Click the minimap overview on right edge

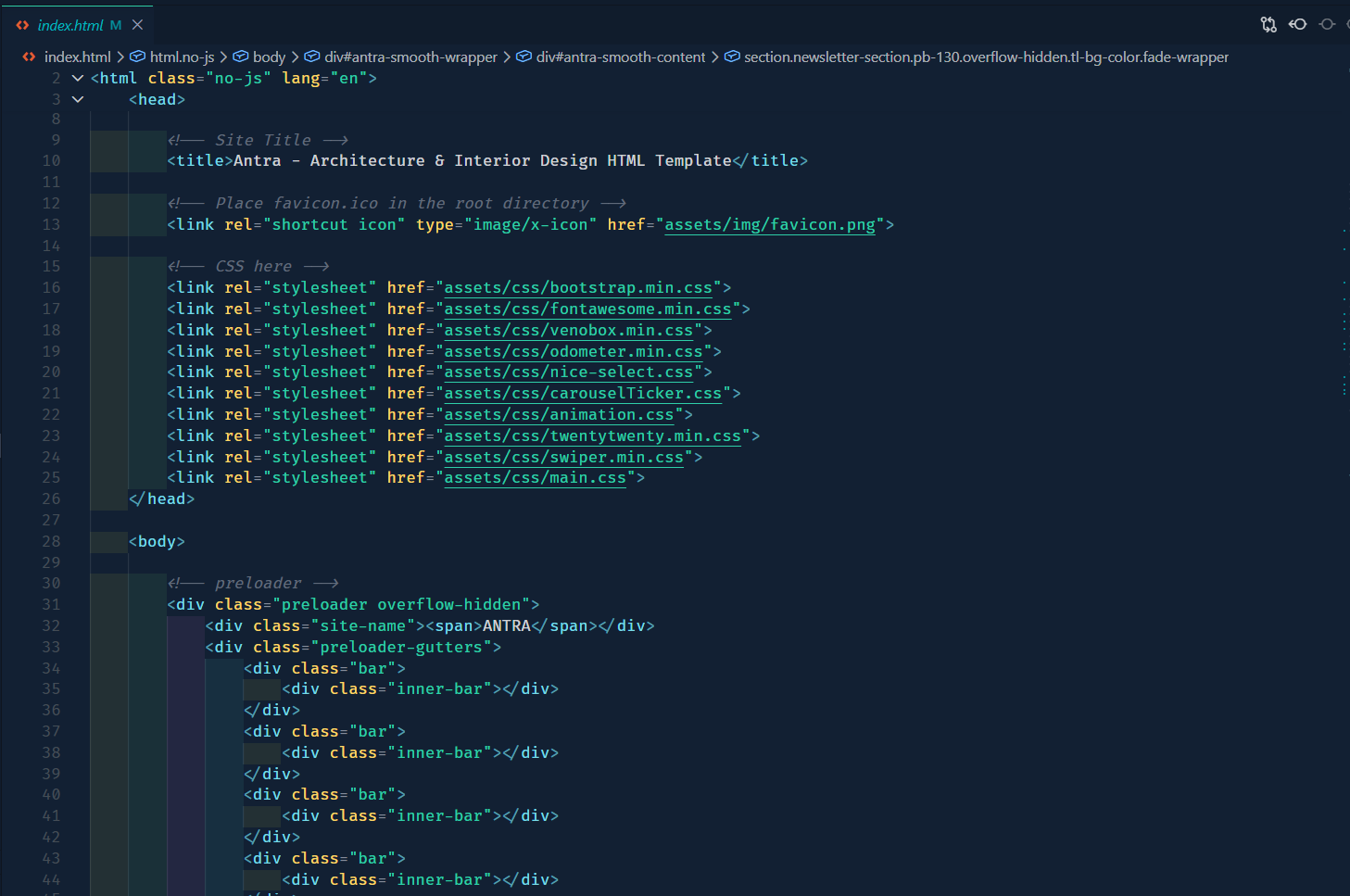[x=1344, y=306]
